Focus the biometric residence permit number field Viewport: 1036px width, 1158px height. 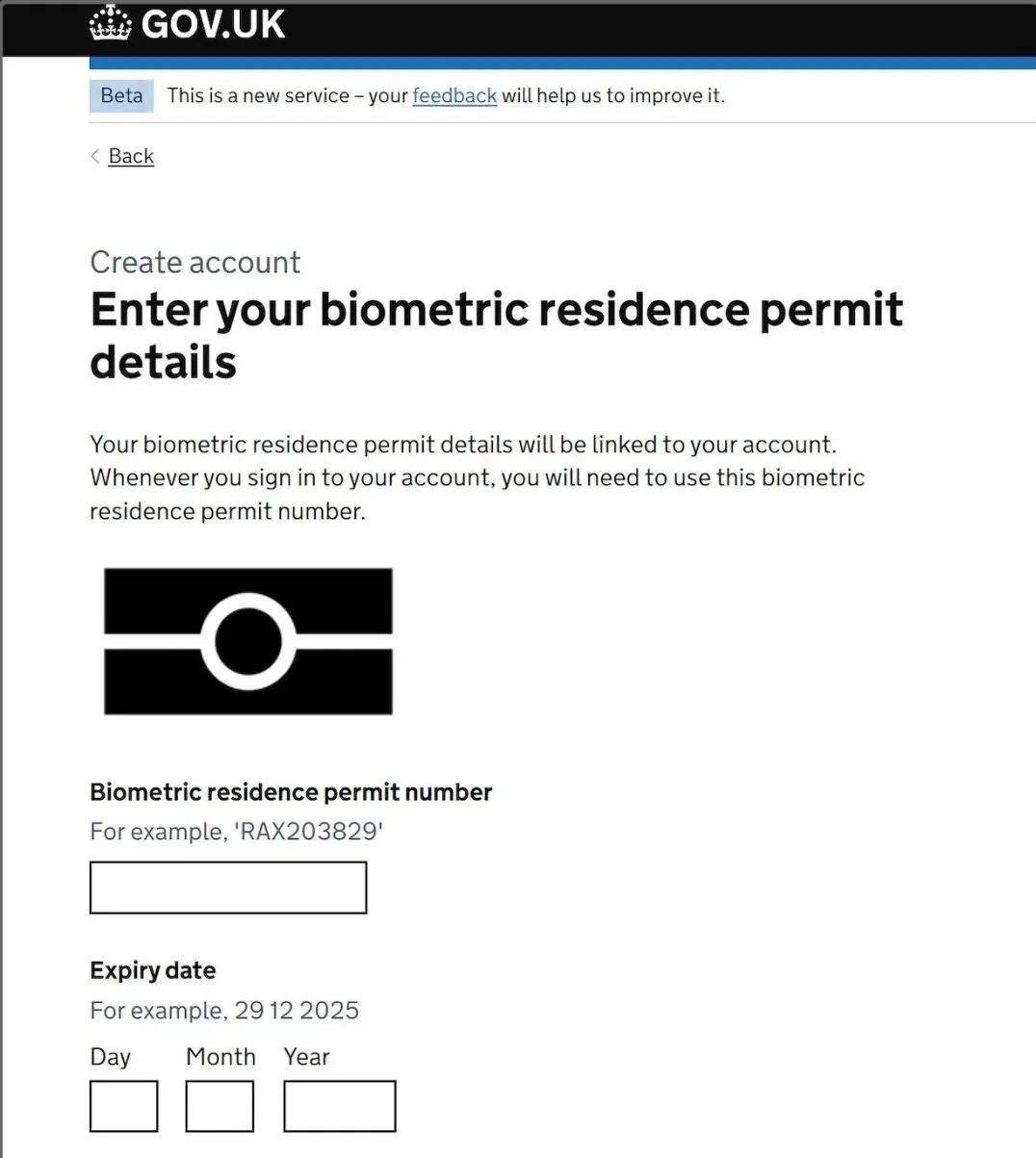pyautogui.click(x=228, y=888)
